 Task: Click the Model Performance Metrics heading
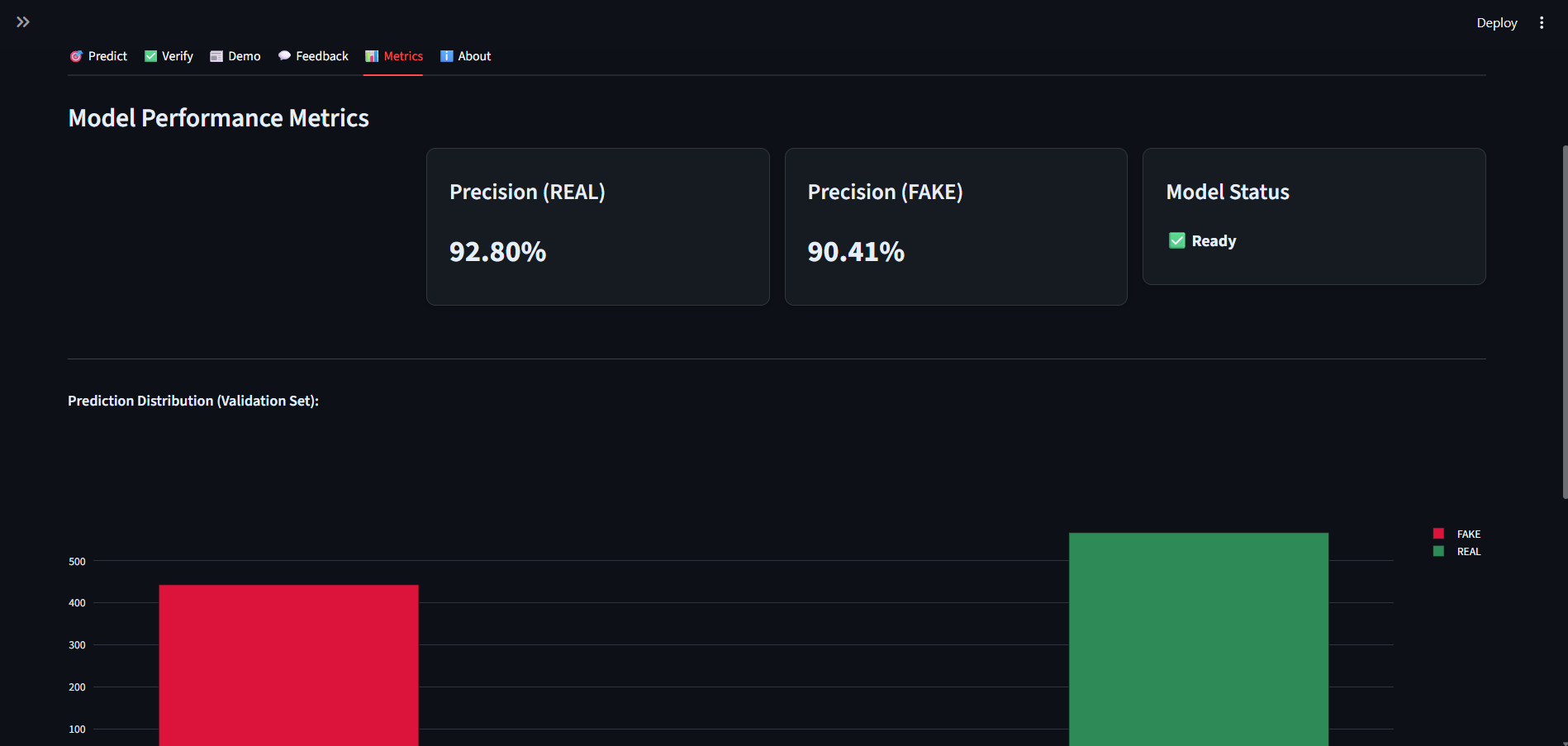pos(218,118)
